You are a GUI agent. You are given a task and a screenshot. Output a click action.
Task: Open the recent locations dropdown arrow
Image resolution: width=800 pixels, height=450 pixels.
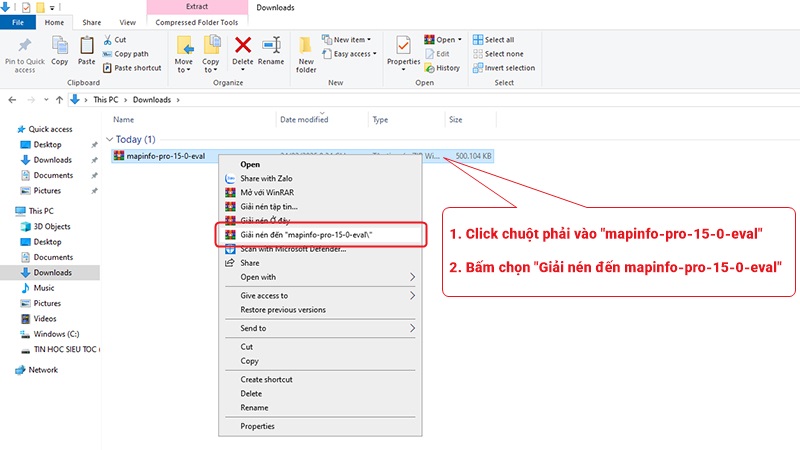46,100
